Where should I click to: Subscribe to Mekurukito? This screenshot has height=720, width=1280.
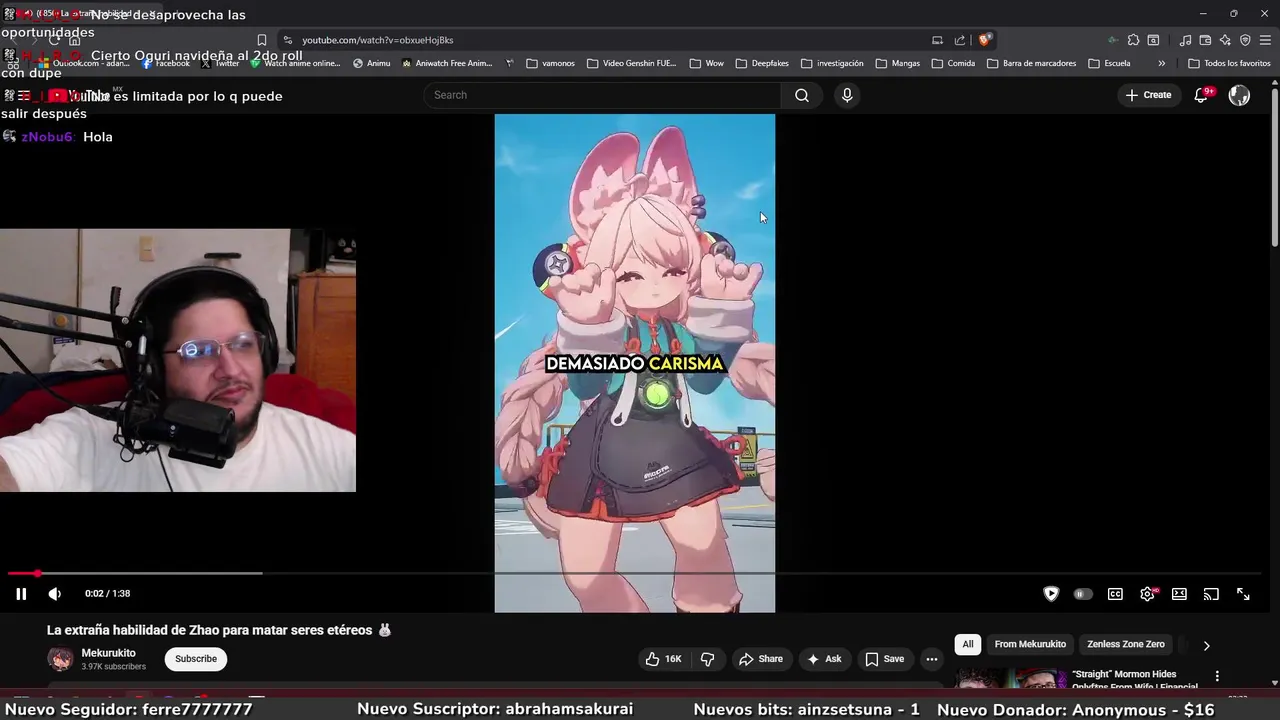(196, 659)
